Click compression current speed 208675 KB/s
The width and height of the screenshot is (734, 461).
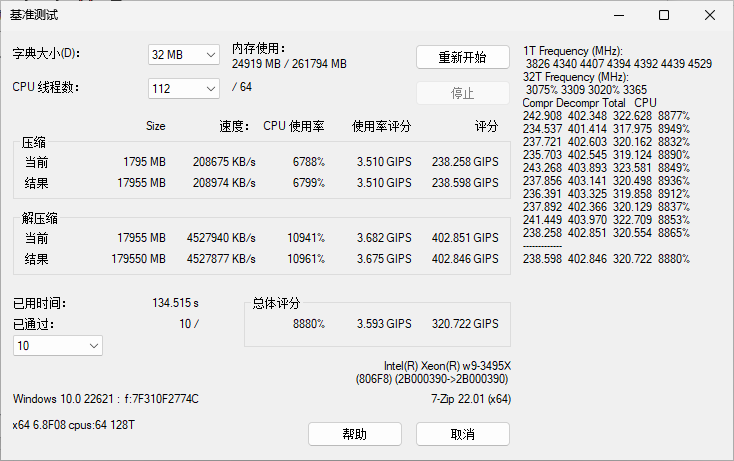pyautogui.click(x=224, y=162)
